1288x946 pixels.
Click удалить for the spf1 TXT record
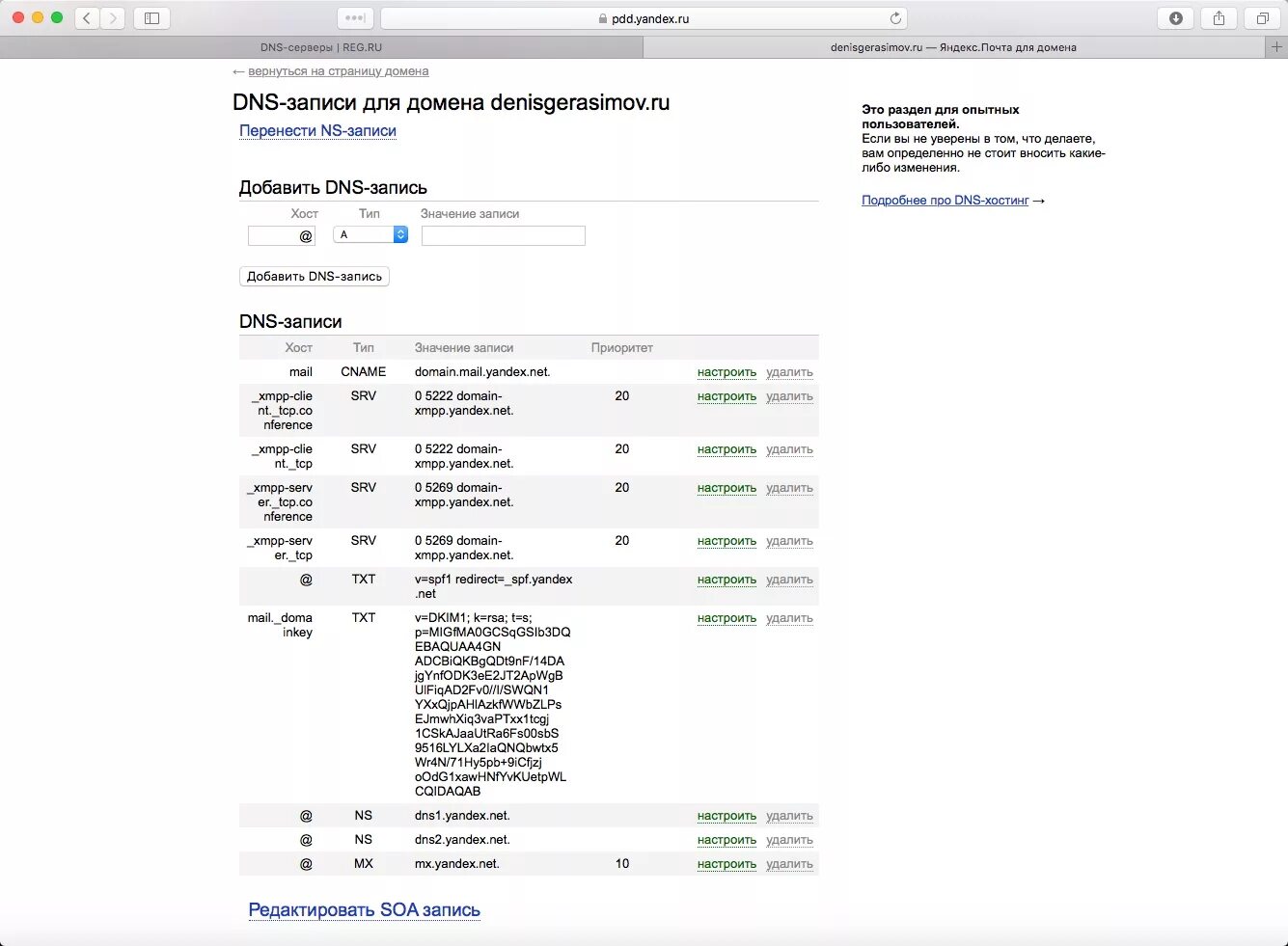coord(789,580)
